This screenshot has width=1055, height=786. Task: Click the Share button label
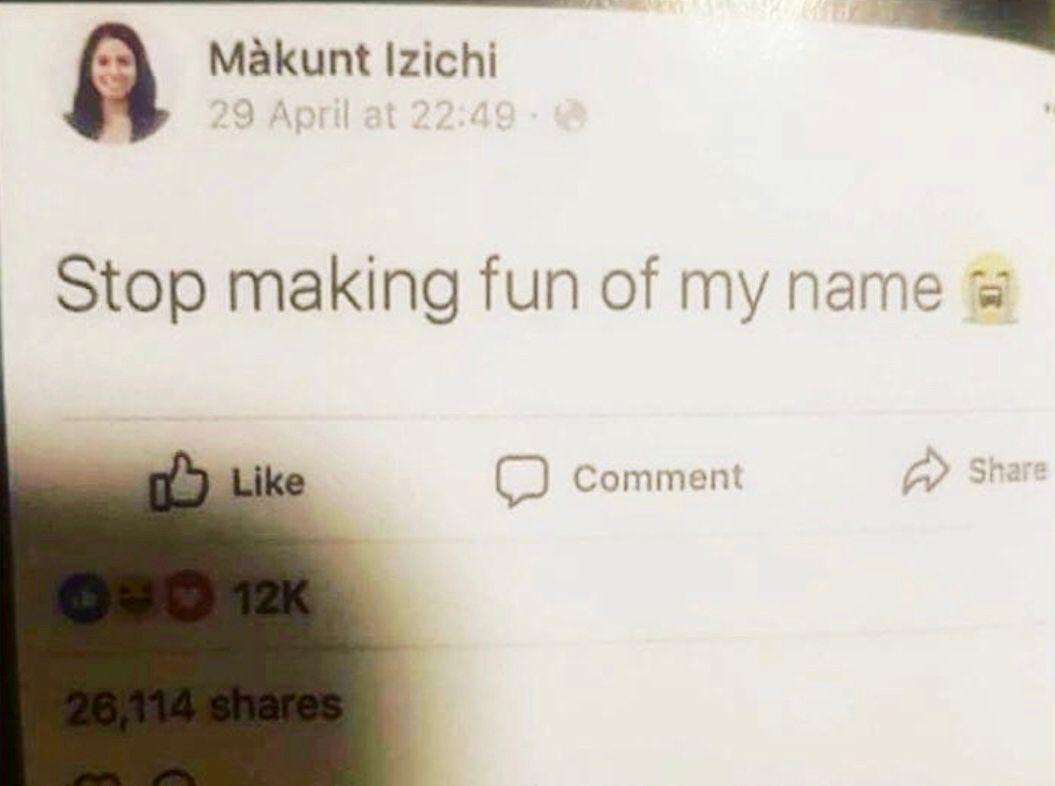tap(1009, 470)
